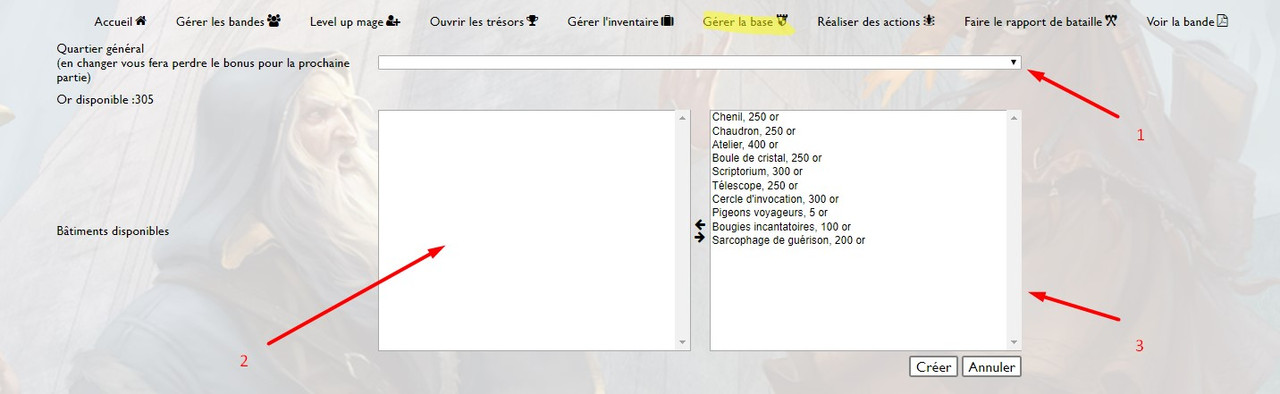Click the bug icon beside Réaliser des actions
The width and height of the screenshot is (1280, 394).
pos(929,20)
